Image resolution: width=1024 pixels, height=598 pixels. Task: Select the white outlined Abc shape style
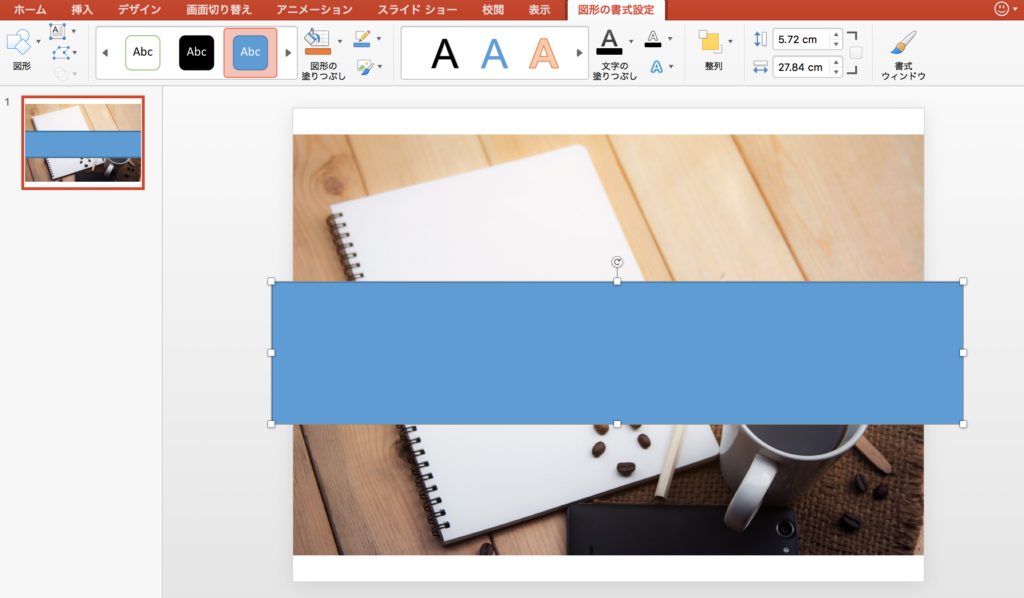point(142,53)
